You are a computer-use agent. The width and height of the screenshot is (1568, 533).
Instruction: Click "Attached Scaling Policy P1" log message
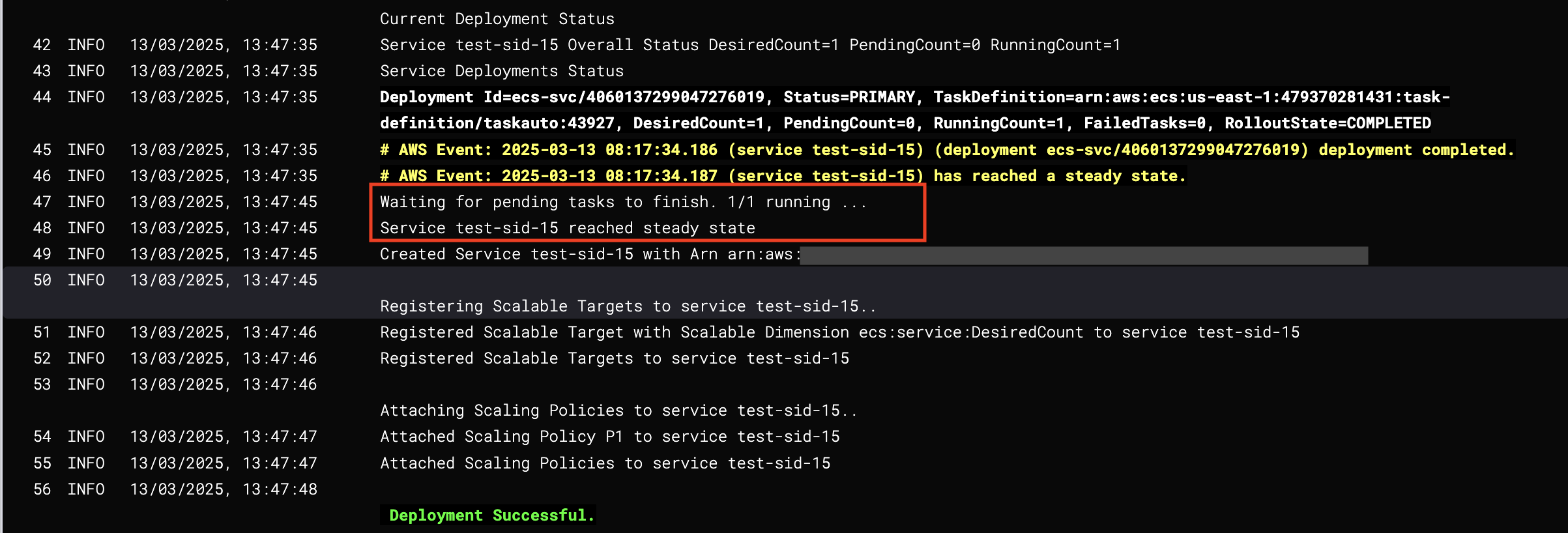[x=610, y=437]
